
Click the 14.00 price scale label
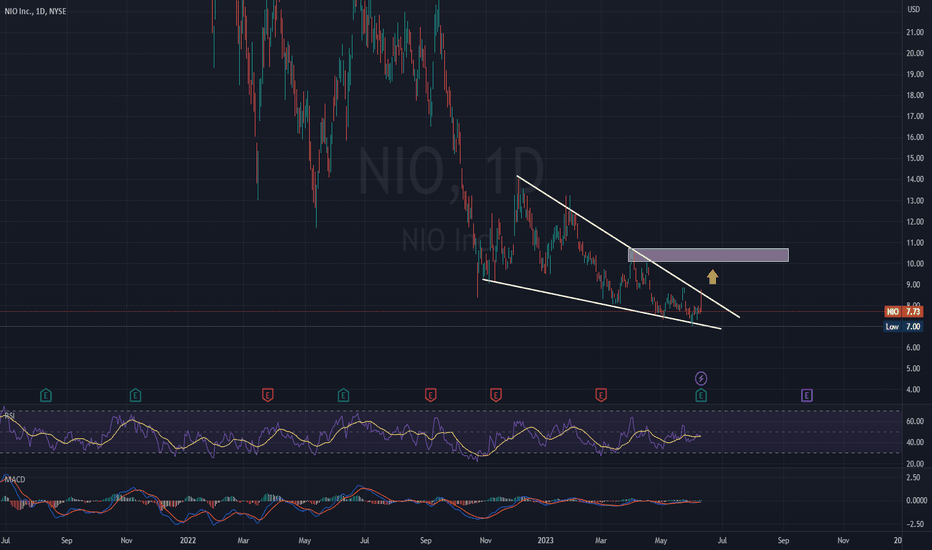click(x=915, y=179)
